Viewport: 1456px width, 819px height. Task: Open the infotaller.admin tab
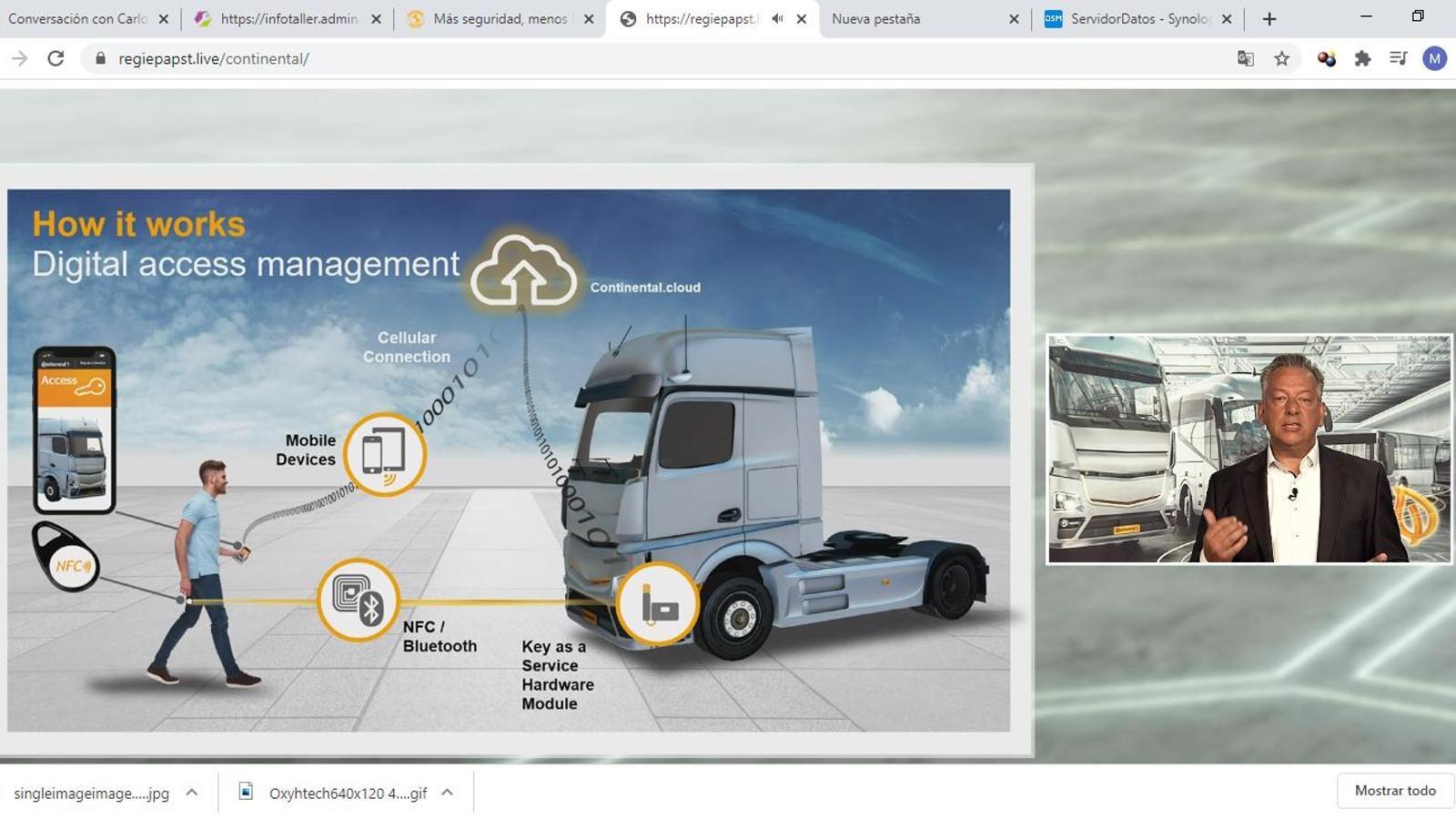(x=288, y=18)
